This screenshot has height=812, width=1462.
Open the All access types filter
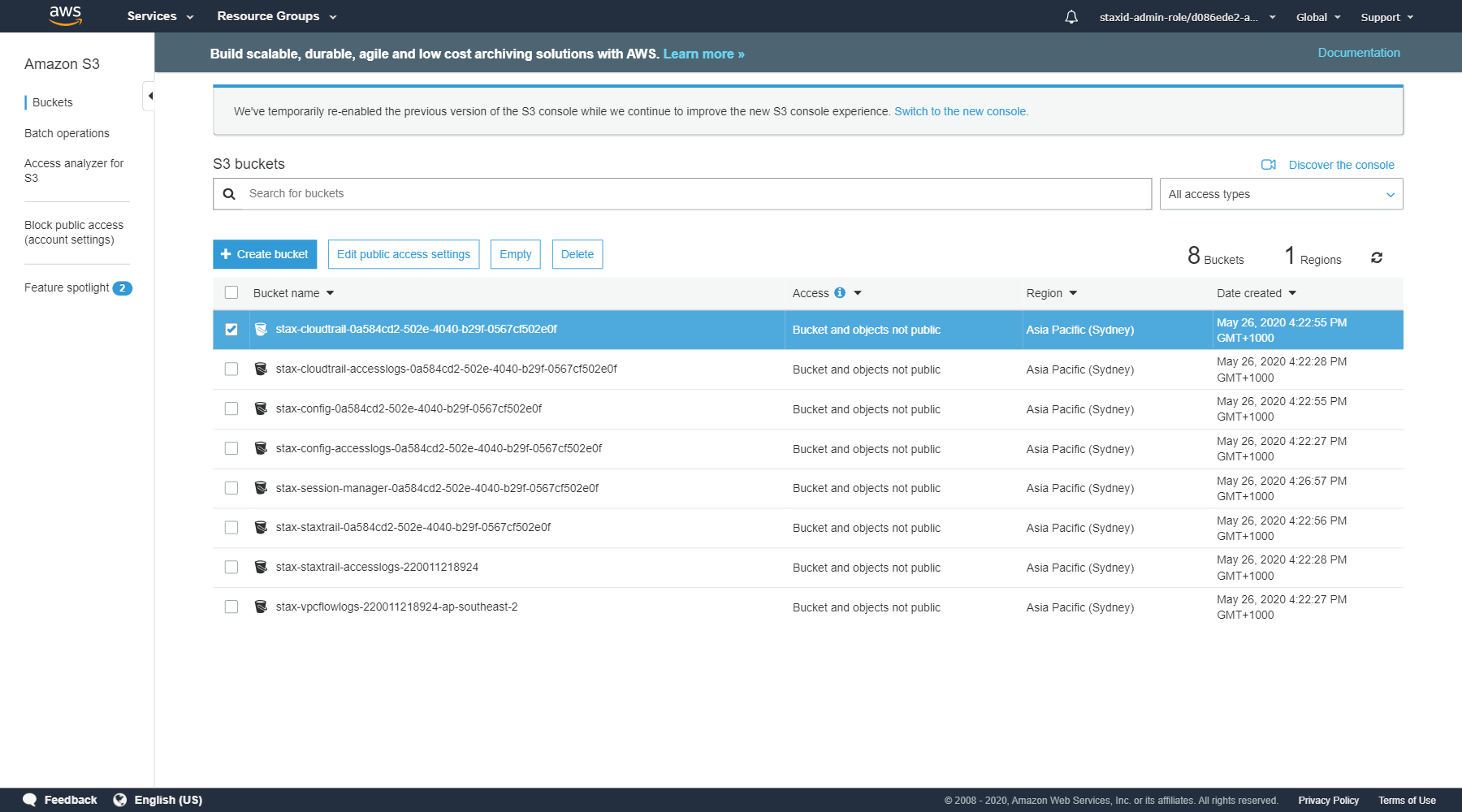pyautogui.click(x=1281, y=194)
